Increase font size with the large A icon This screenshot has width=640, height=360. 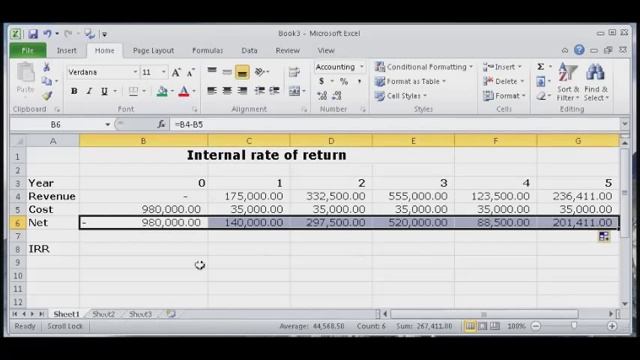pyautogui.click(x=176, y=73)
